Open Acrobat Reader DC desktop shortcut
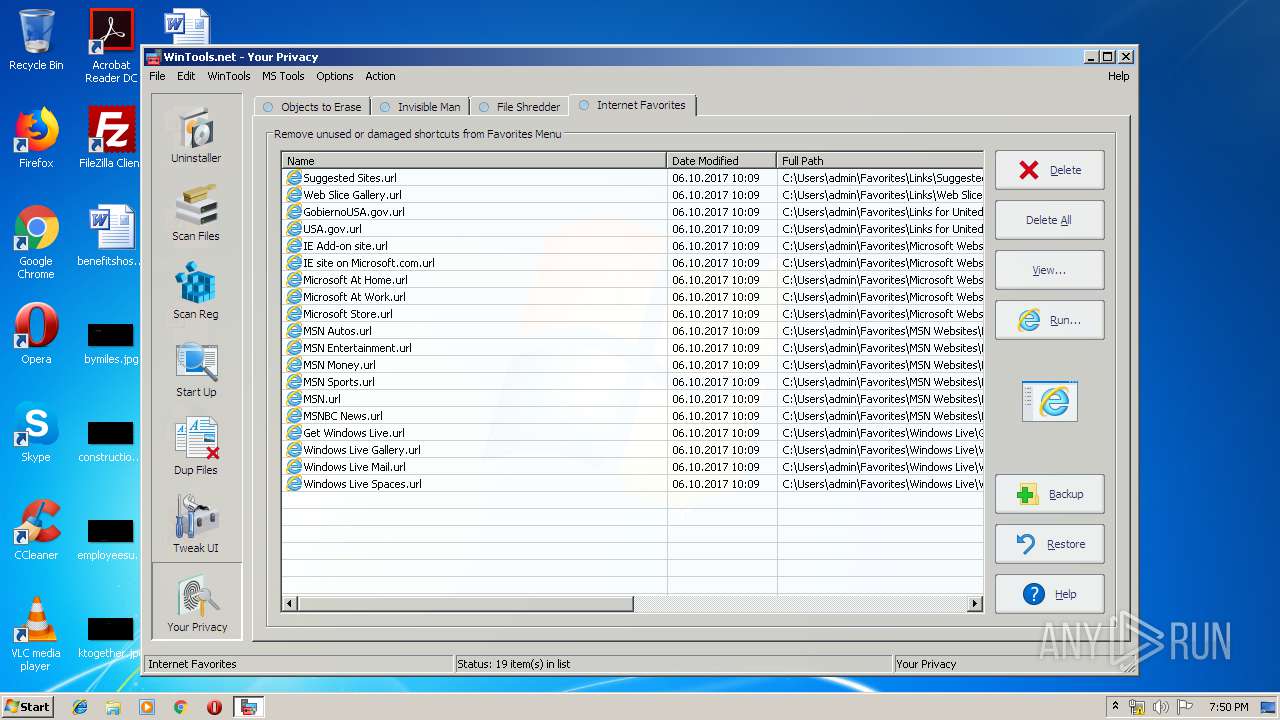1280x720 pixels. 111,46
